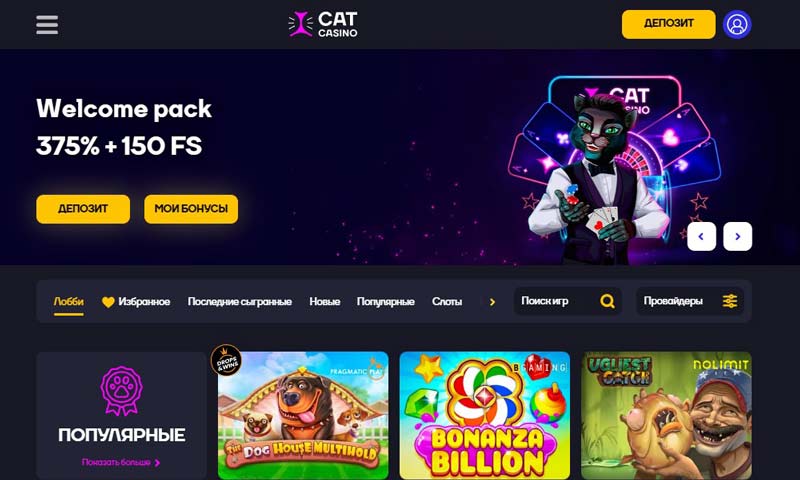Click the heart icon for favorites
The image size is (800, 480).
(x=108, y=302)
